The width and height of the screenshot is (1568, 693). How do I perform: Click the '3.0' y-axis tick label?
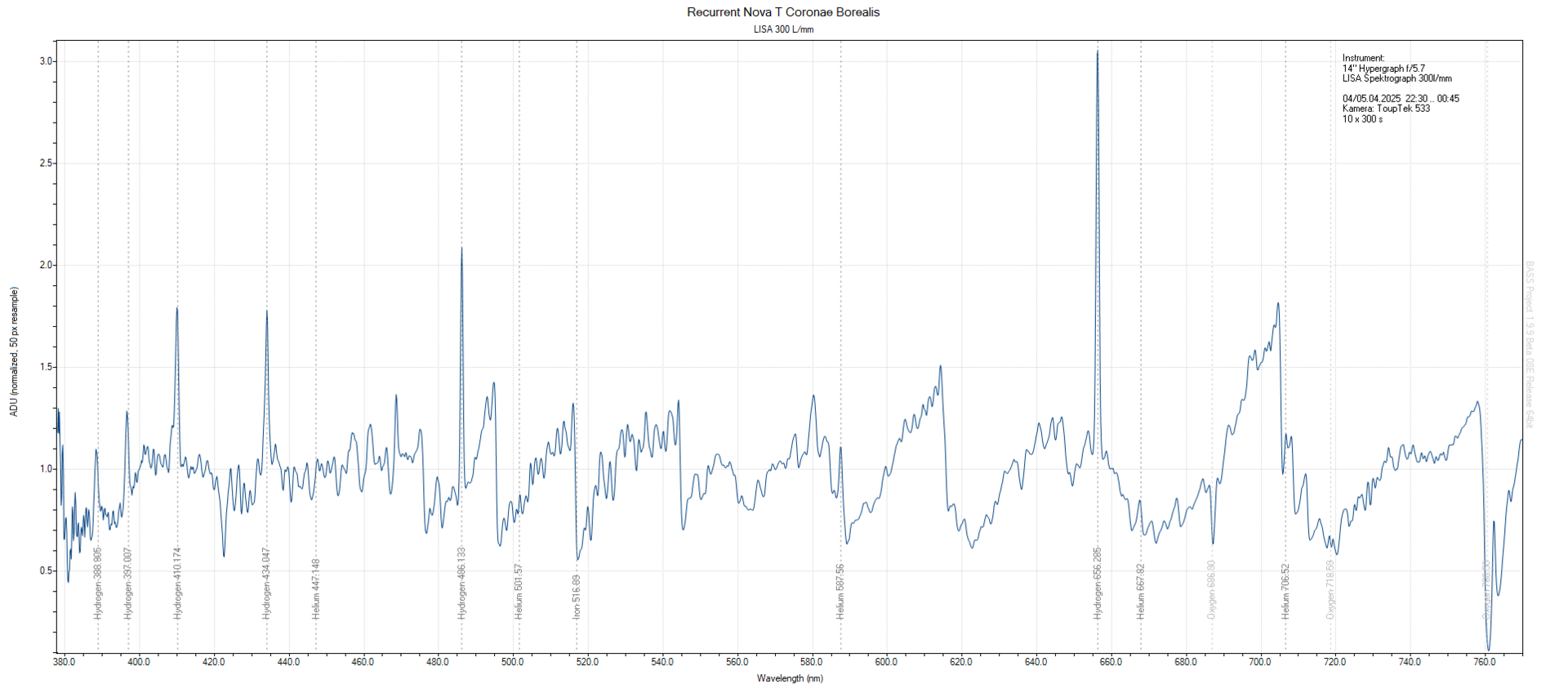(46, 61)
